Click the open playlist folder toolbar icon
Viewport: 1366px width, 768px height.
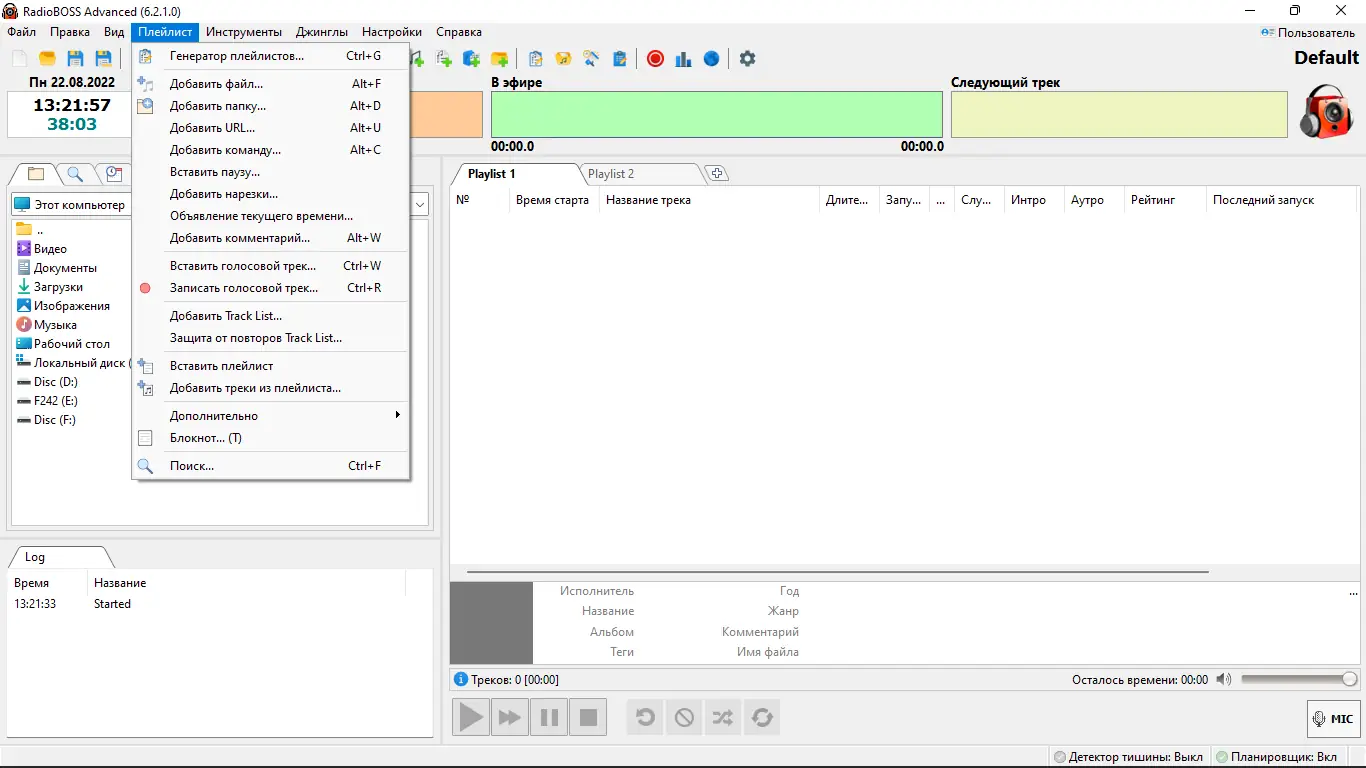coord(47,59)
